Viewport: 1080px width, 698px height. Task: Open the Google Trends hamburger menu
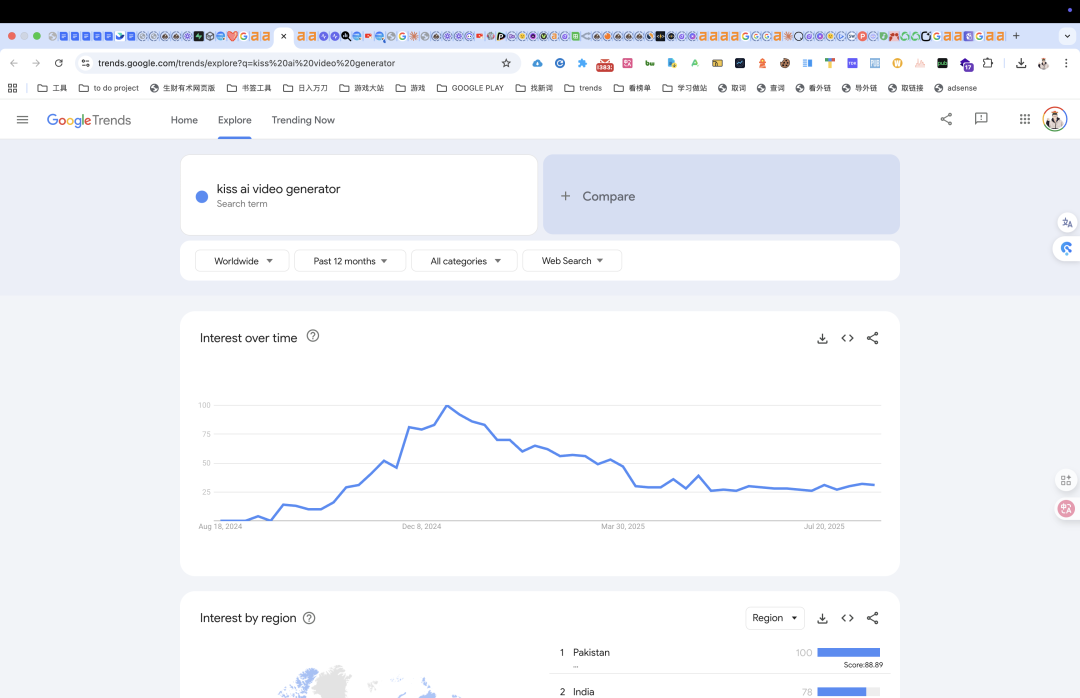pos(22,120)
